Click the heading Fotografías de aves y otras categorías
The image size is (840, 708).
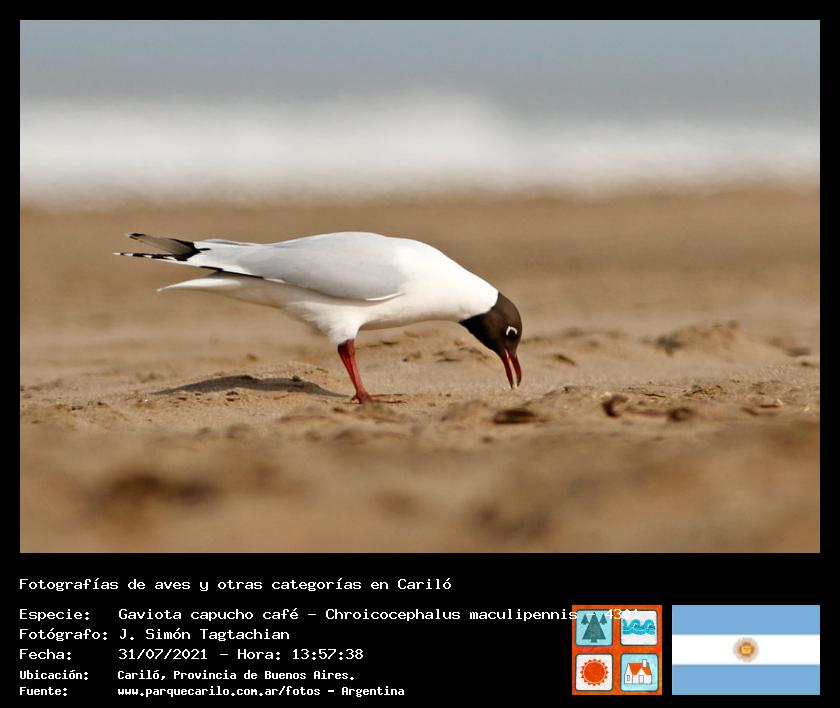tap(235, 584)
